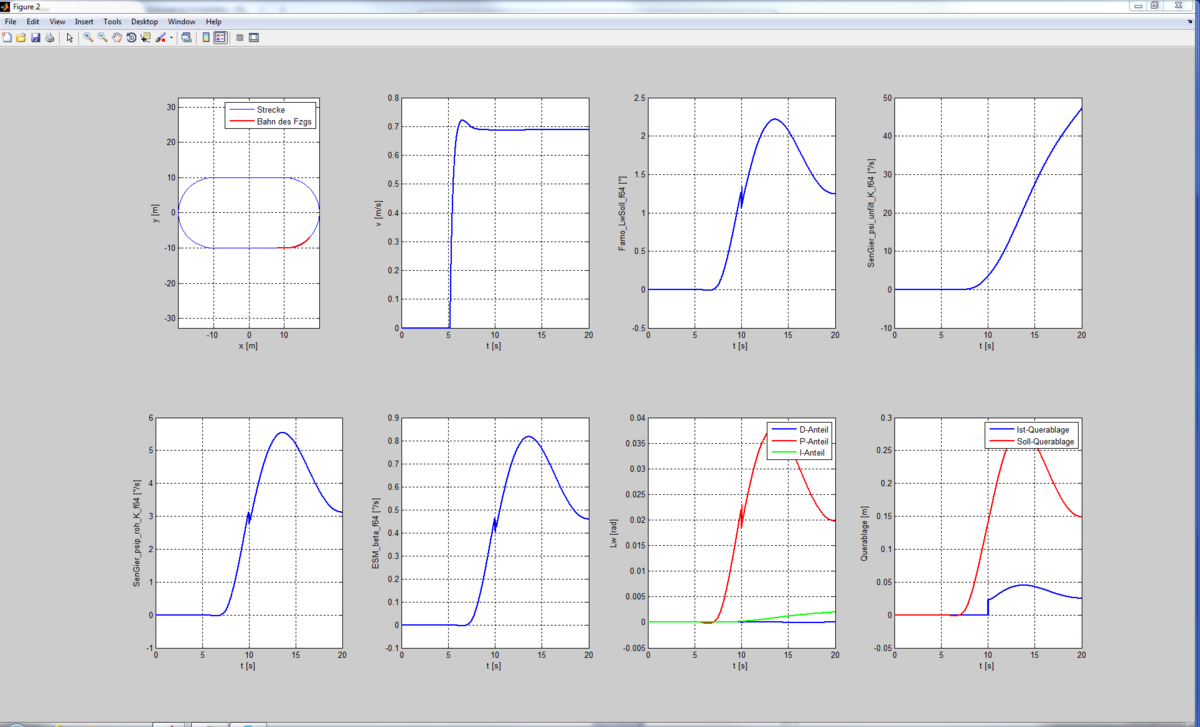This screenshot has height=727, width=1200.
Task: Activate the Pan hand tool
Action: [117, 38]
